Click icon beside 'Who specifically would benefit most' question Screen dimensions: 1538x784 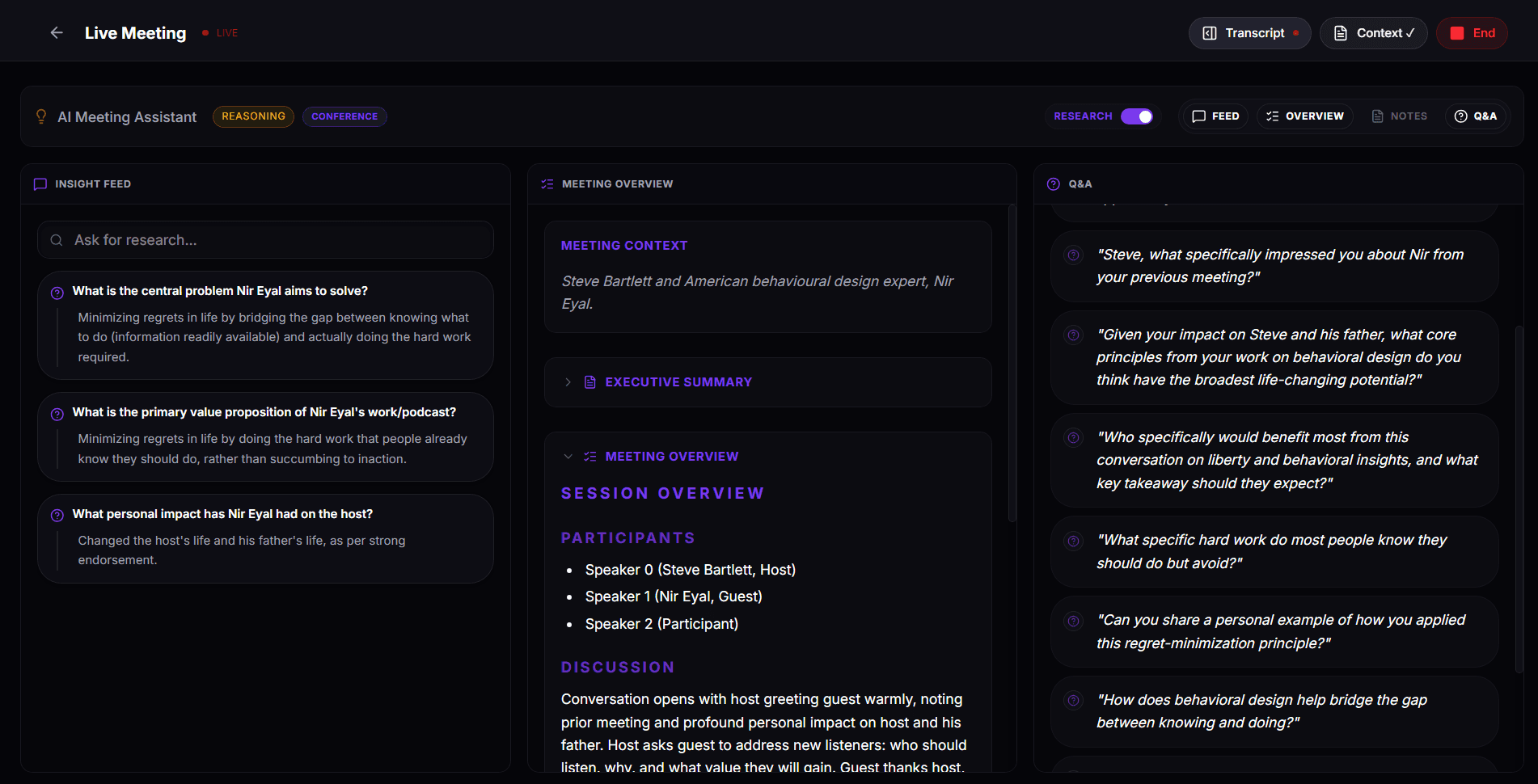click(1074, 438)
